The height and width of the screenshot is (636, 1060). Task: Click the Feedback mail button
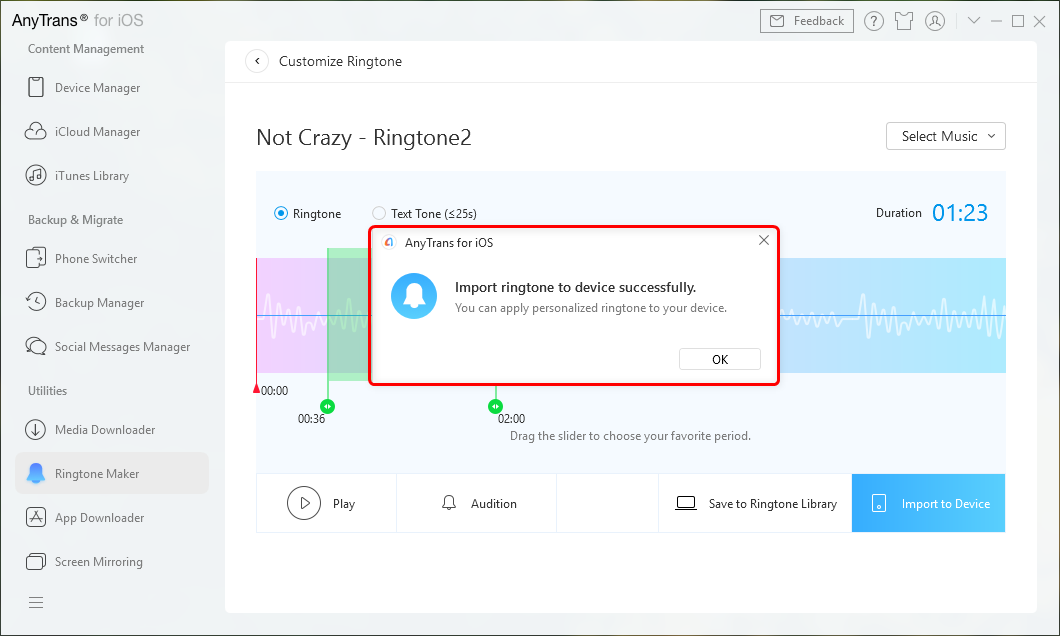point(808,21)
